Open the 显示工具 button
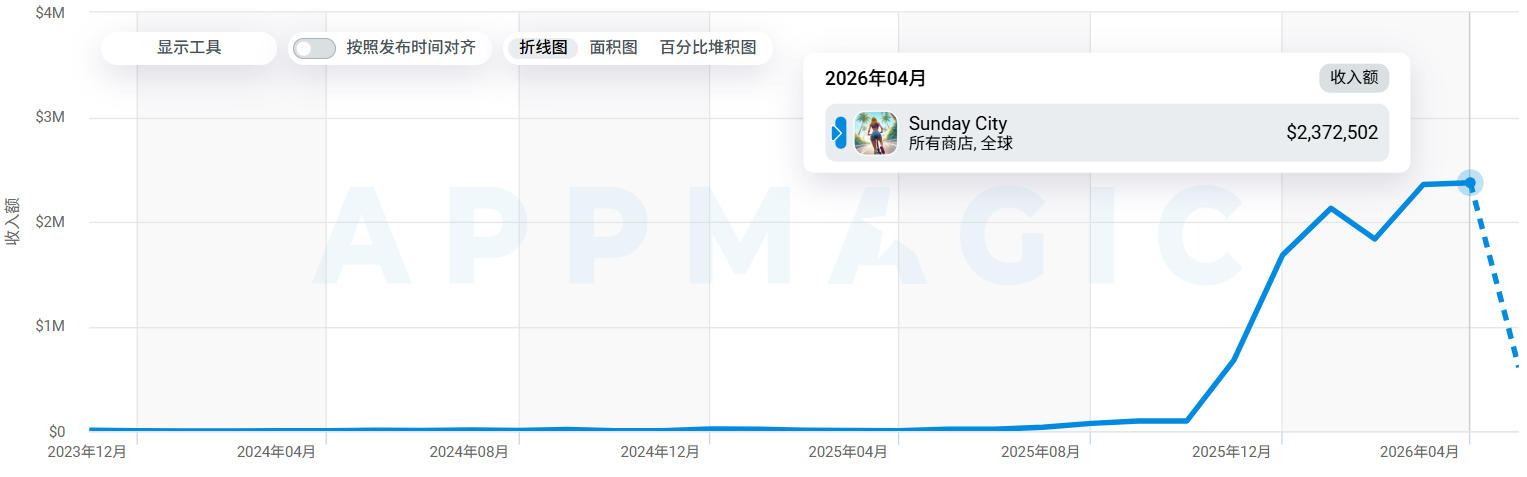The width and height of the screenshot is (1527, 477). pyautogui.click(x=188, y=48)
